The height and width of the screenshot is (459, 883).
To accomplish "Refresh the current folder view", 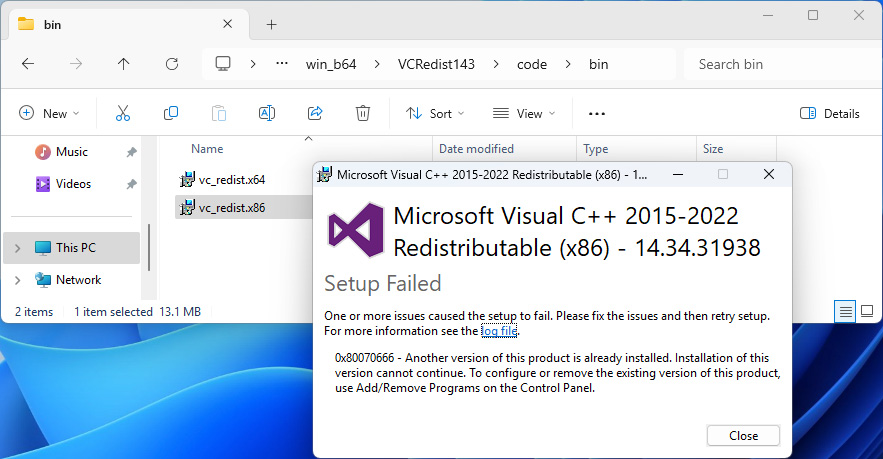I will point(171,64).
